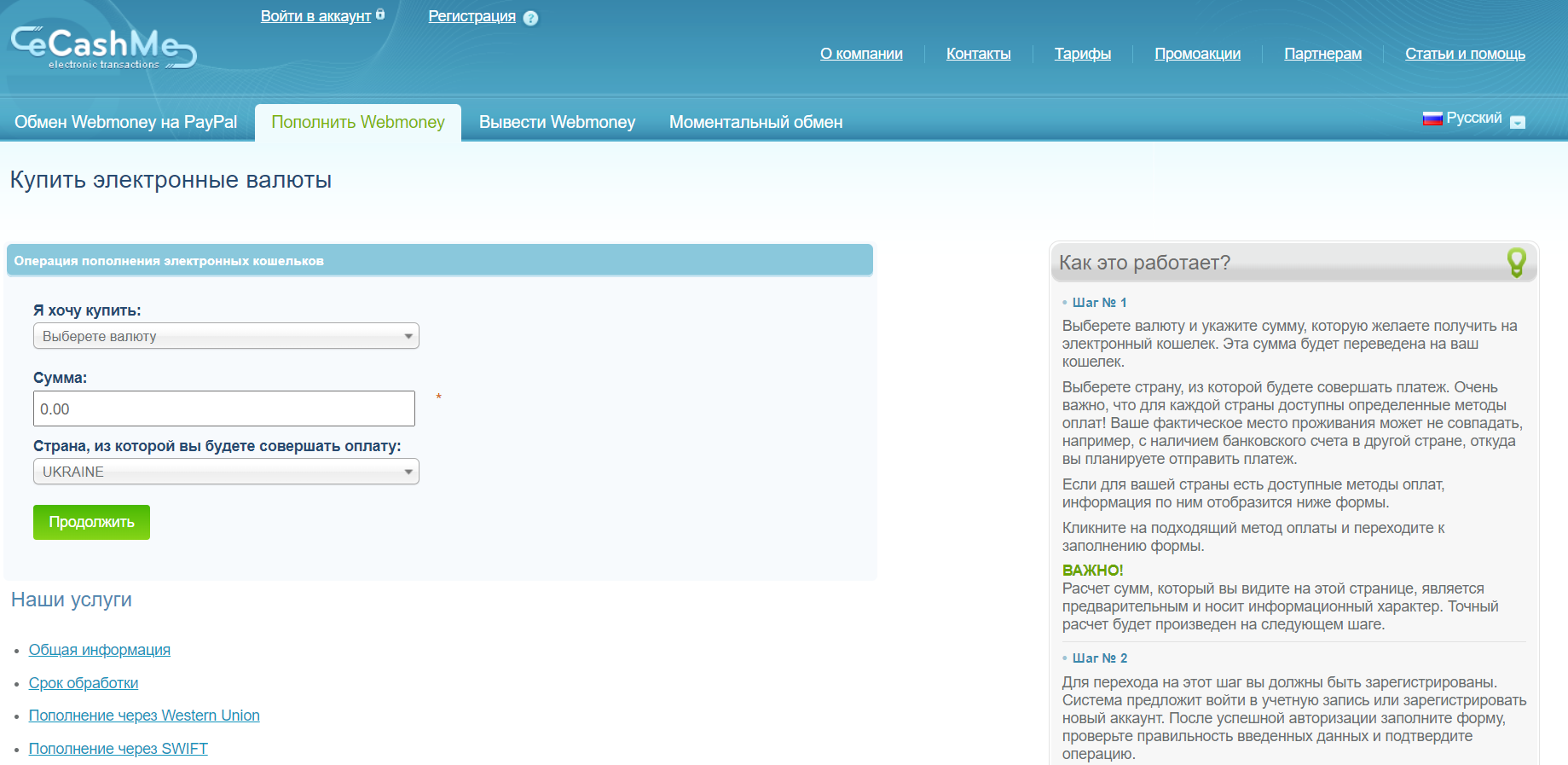Click the lock icon beside account login
Viewport: 1568px width, 765px height.
(380, 14)
